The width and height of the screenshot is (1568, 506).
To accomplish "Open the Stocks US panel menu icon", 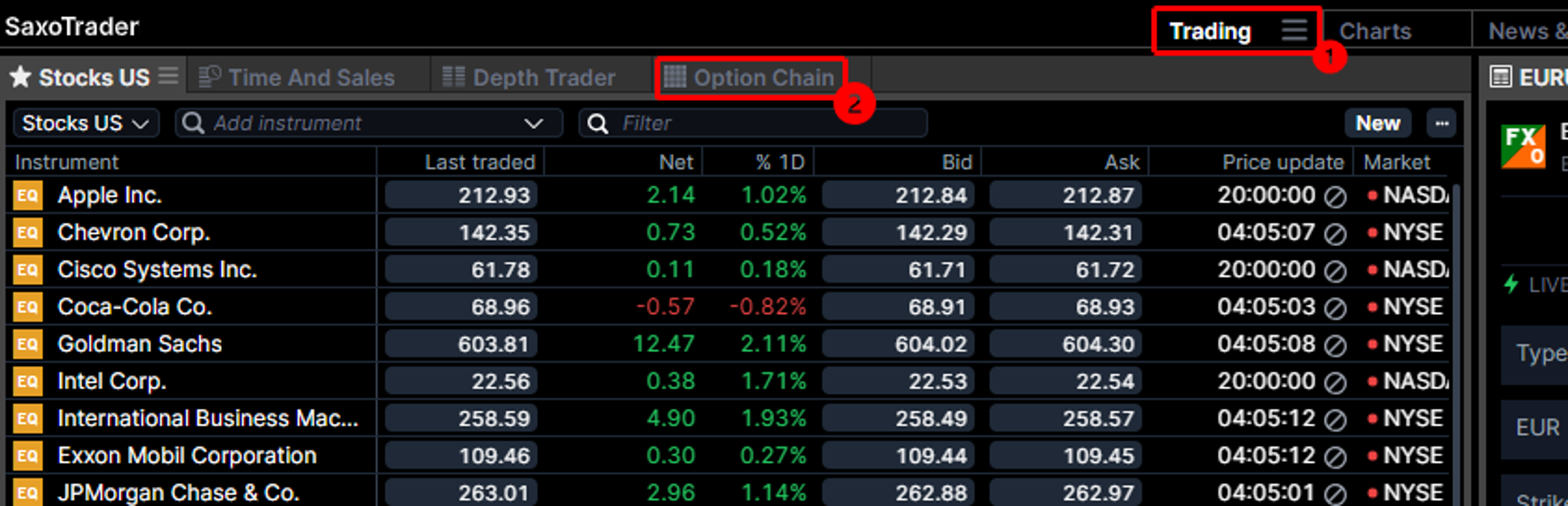I will (x=169, y=76).
